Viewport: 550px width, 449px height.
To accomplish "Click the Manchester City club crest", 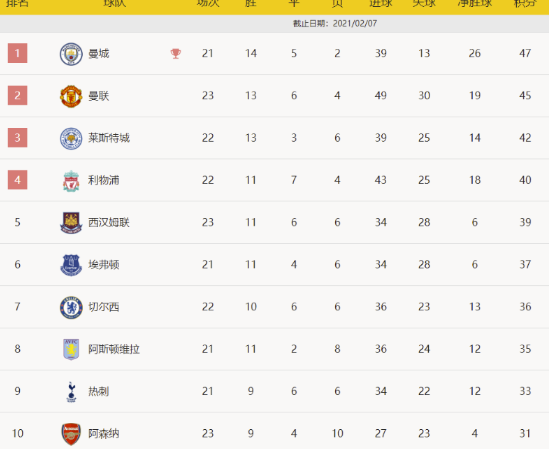I will (x=71, y=54).
